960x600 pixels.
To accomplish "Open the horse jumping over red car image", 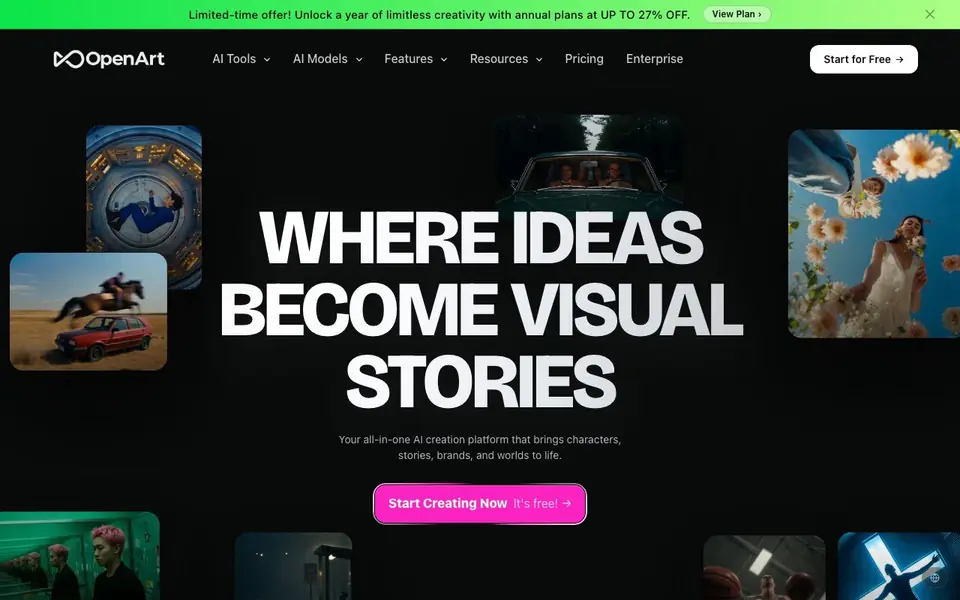I will pos(88,312).
